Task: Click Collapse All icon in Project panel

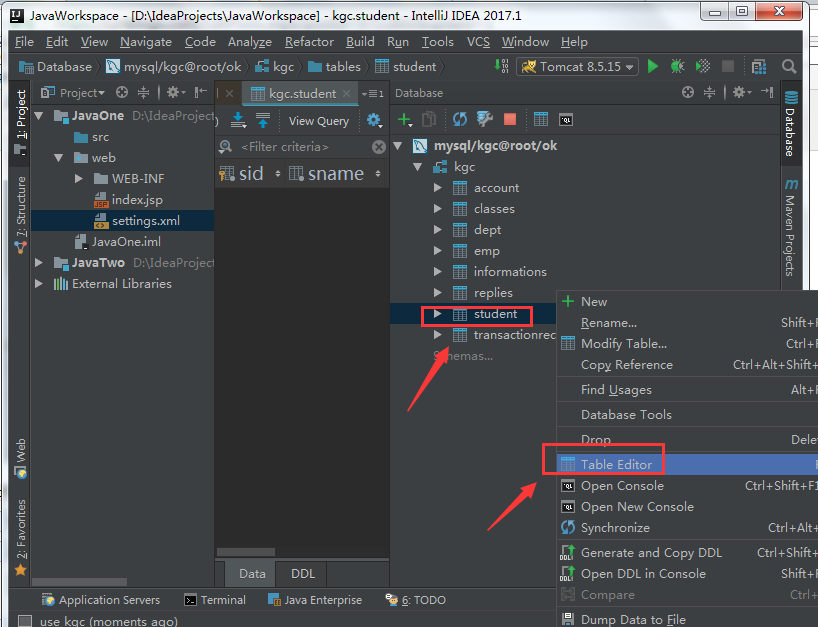Action: pyautogui.click(x=143, y=93)
